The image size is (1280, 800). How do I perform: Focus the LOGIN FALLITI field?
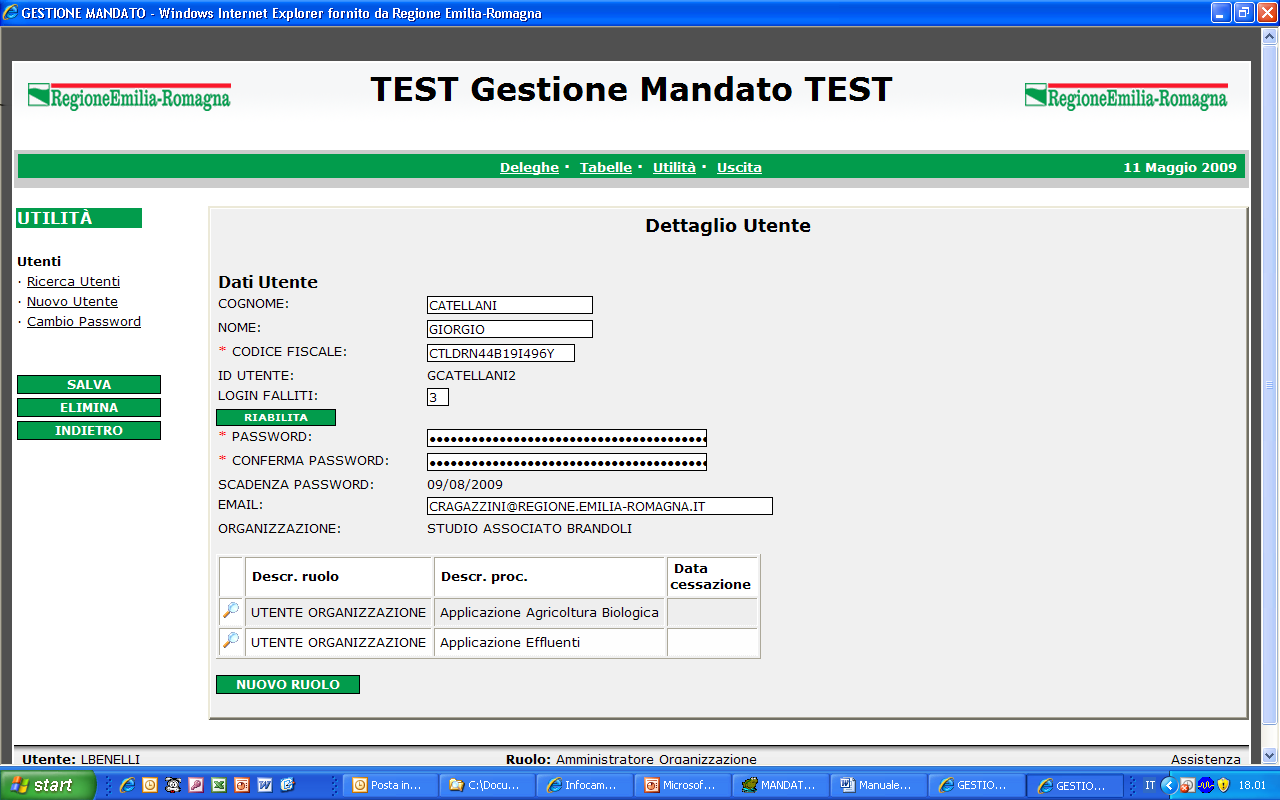(x=438, y=397)
